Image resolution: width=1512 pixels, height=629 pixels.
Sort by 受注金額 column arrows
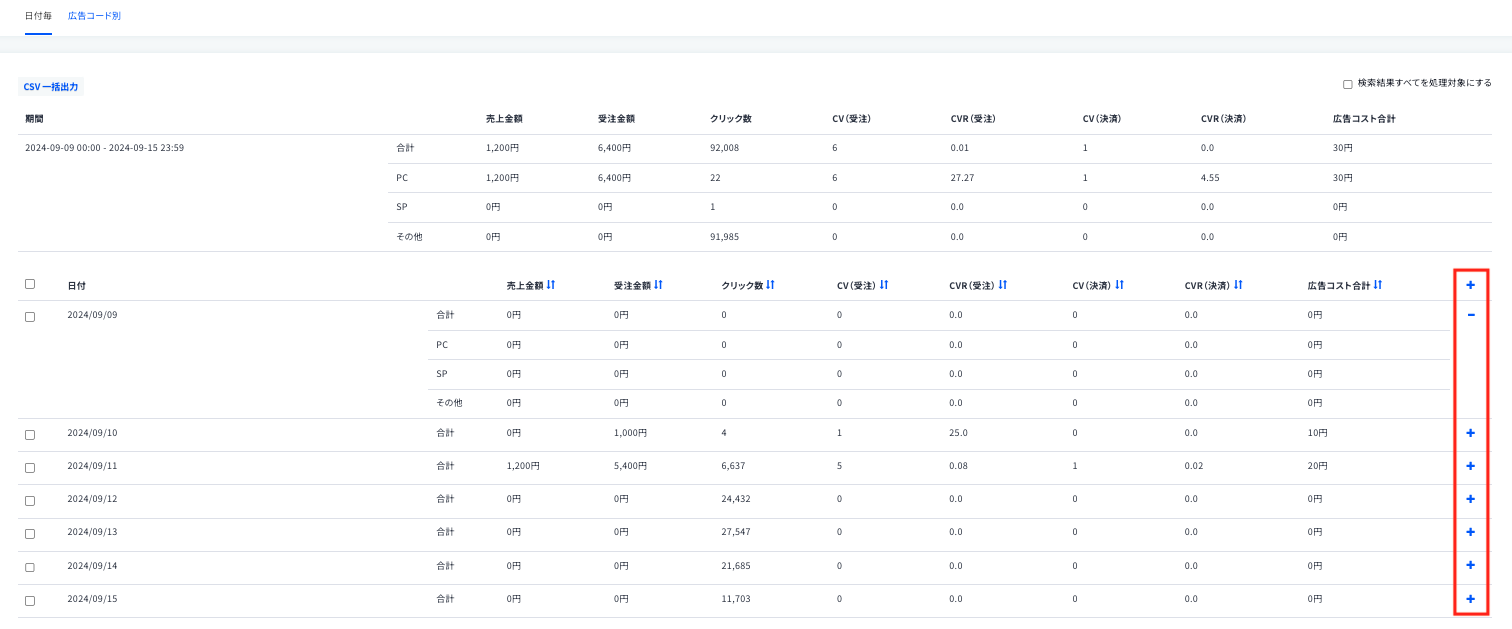pos(658,285)
